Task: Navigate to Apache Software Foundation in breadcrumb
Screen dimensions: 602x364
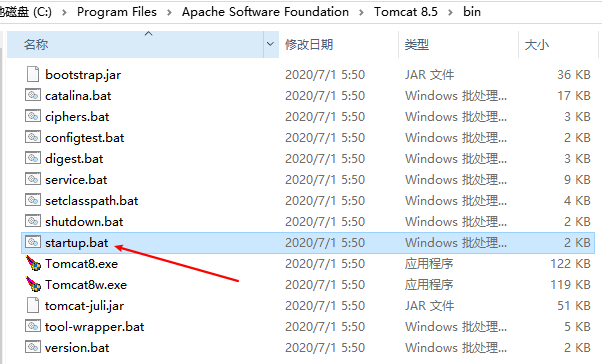Action: coord(265,12)
